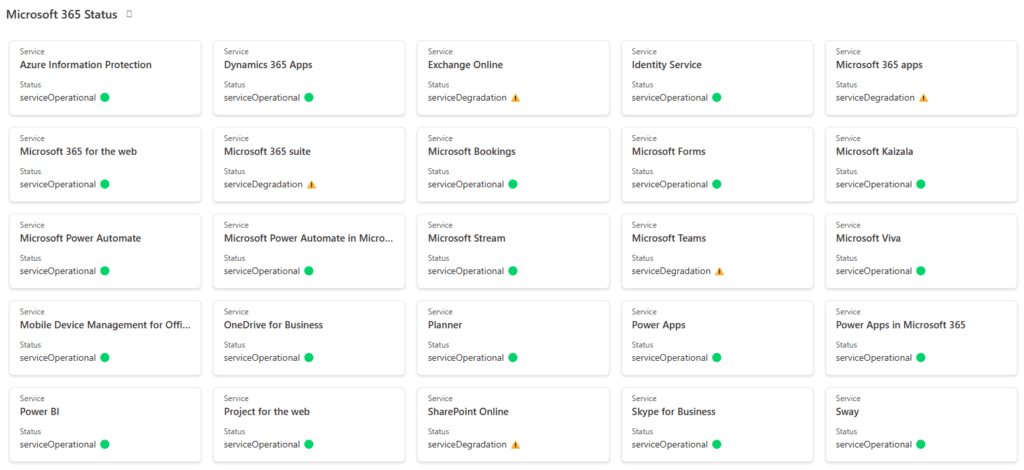Viewport: 1024px width, 470px height.
Task: Select the Microsoft Viva service name
Action: pyautogui.click(x=868, y=238)
